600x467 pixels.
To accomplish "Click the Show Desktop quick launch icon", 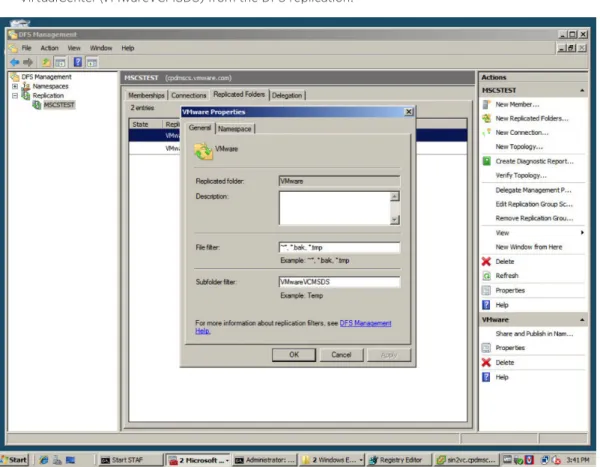I will [70, 460].
